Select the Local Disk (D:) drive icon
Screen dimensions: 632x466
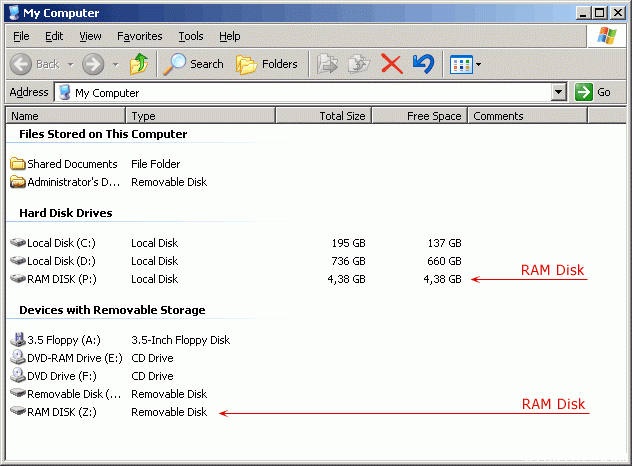coord(18,260)
